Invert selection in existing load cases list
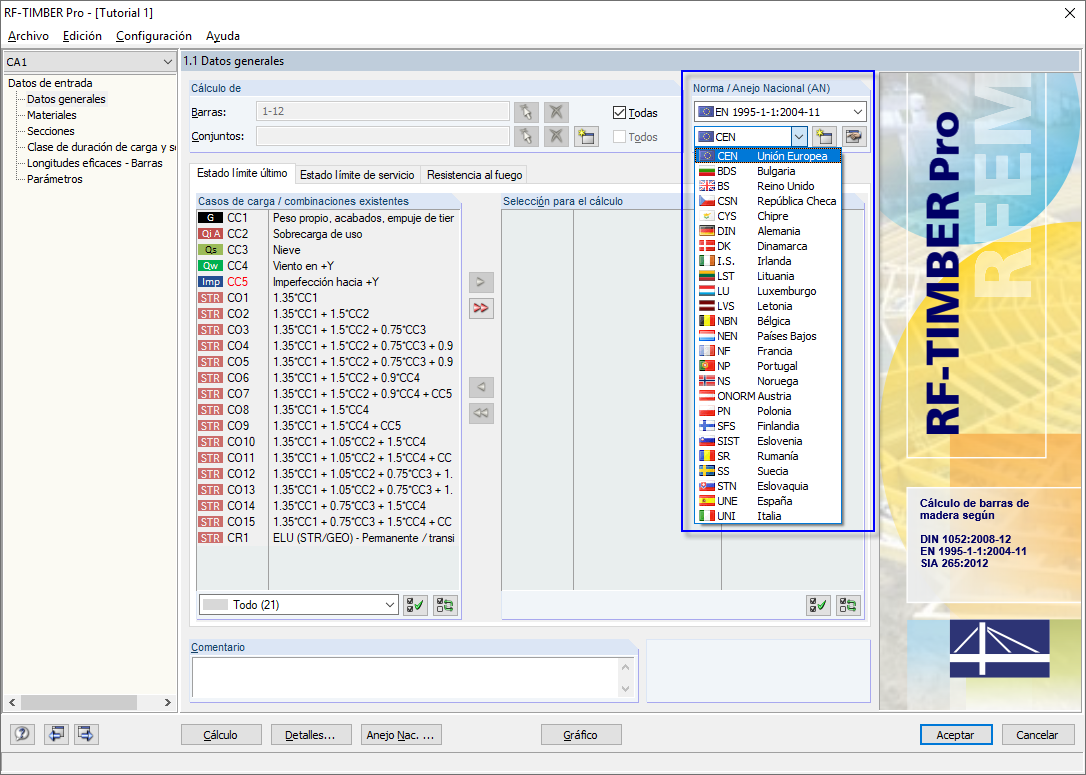The image size is (1086, 775). [x=445, y=605]
